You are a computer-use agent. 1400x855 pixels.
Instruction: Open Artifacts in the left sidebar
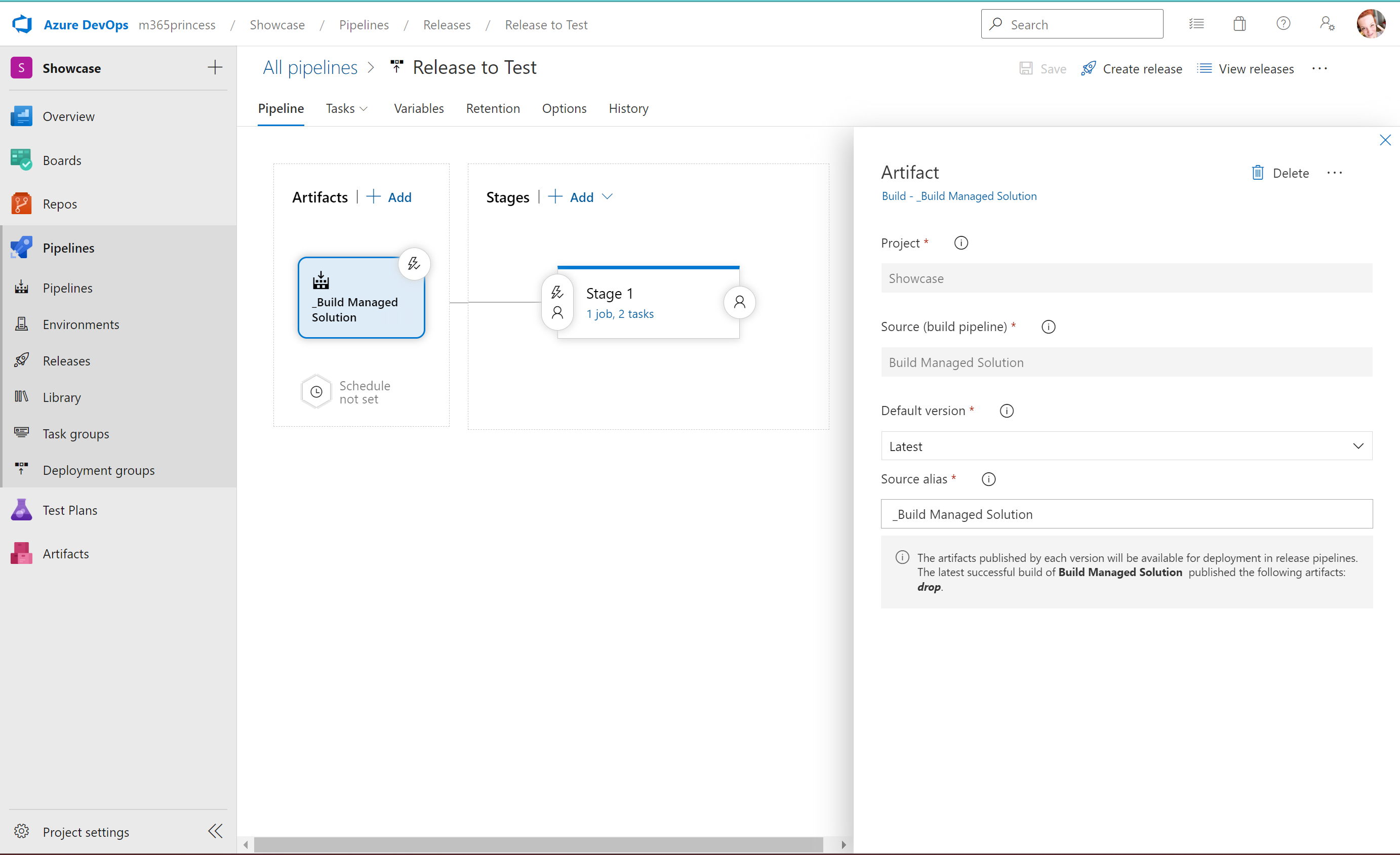click(118, 554)
